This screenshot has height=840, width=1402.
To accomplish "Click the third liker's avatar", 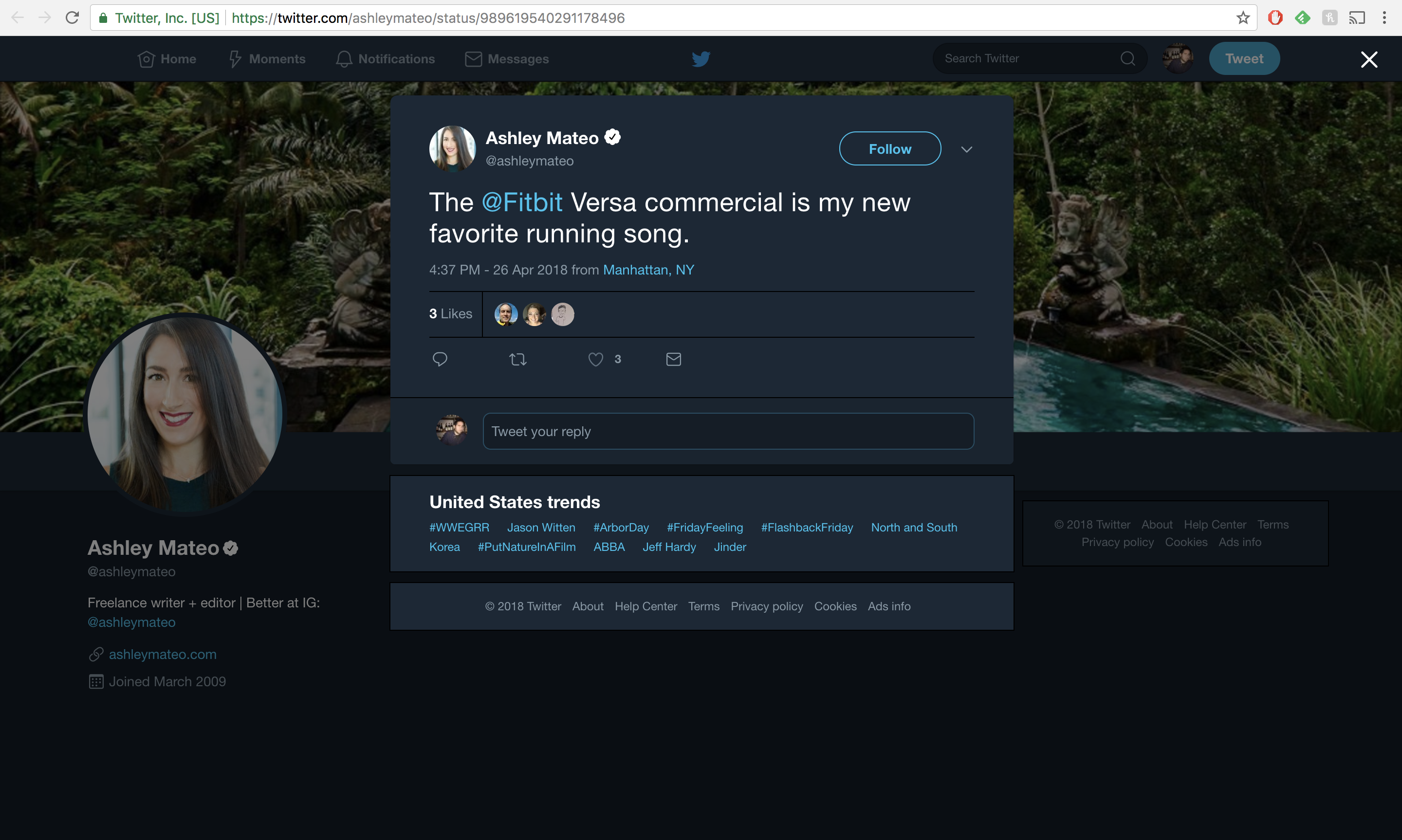I will (563, 314).
